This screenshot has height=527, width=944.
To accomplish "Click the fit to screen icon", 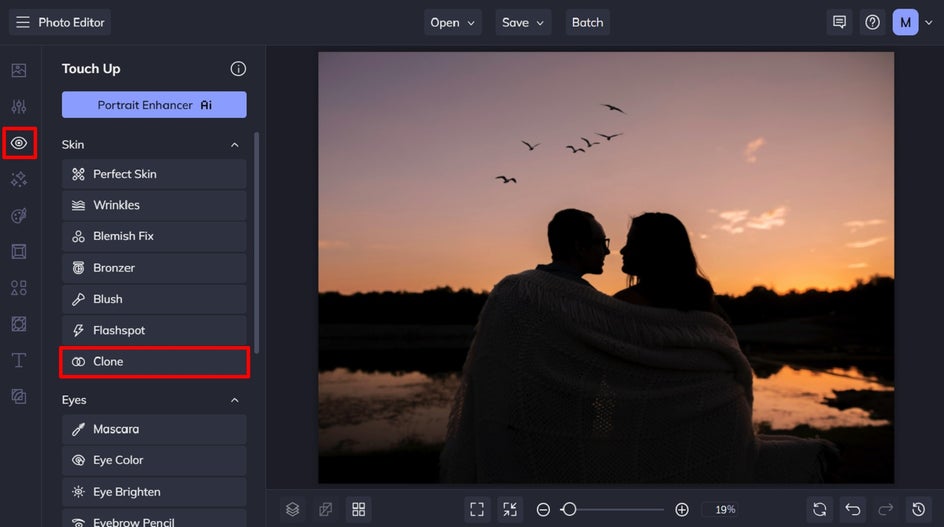I will [x=477, y=510].
